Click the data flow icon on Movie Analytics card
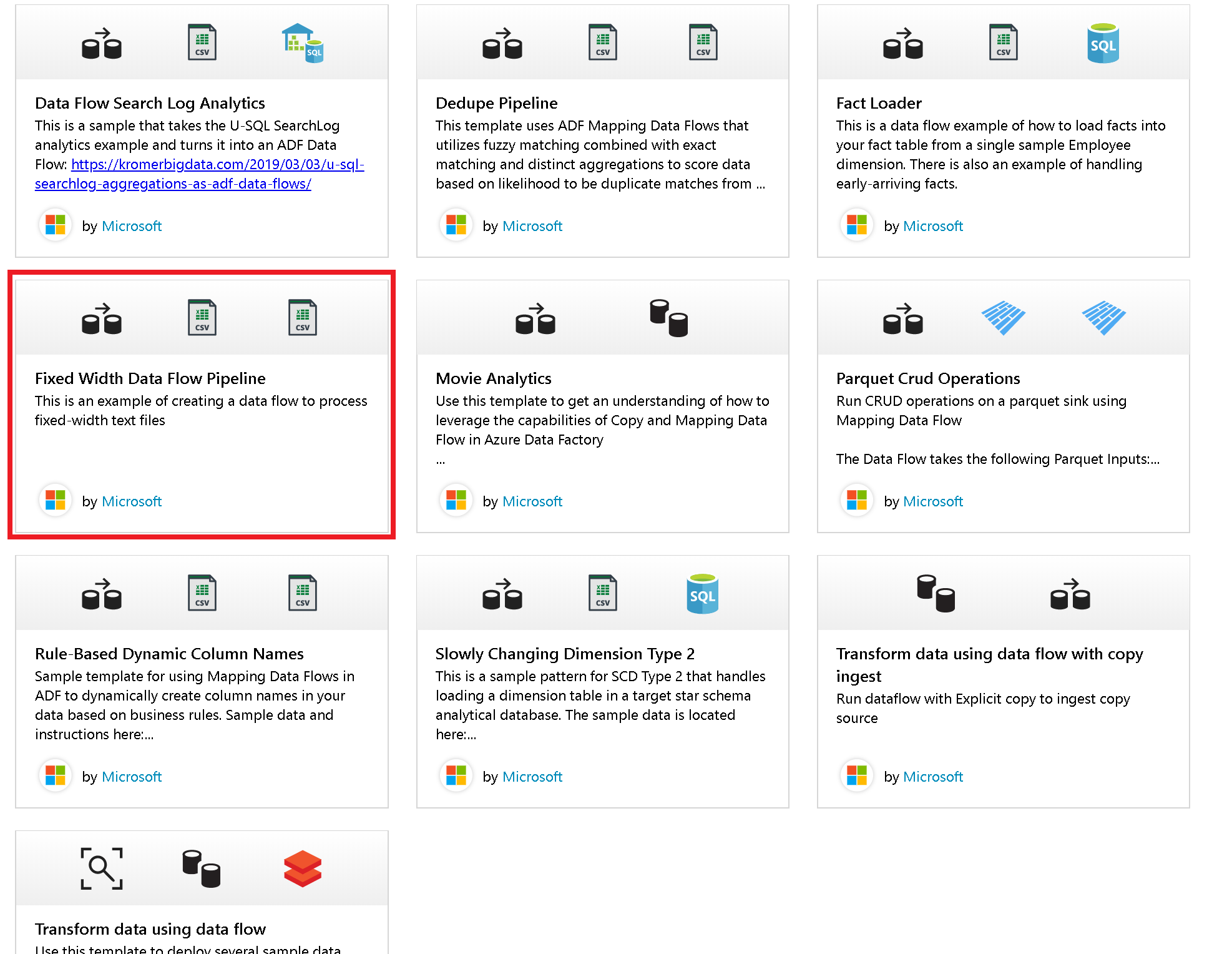The width and height of the screenshot is (1232, 954). (x=535, y=318)
